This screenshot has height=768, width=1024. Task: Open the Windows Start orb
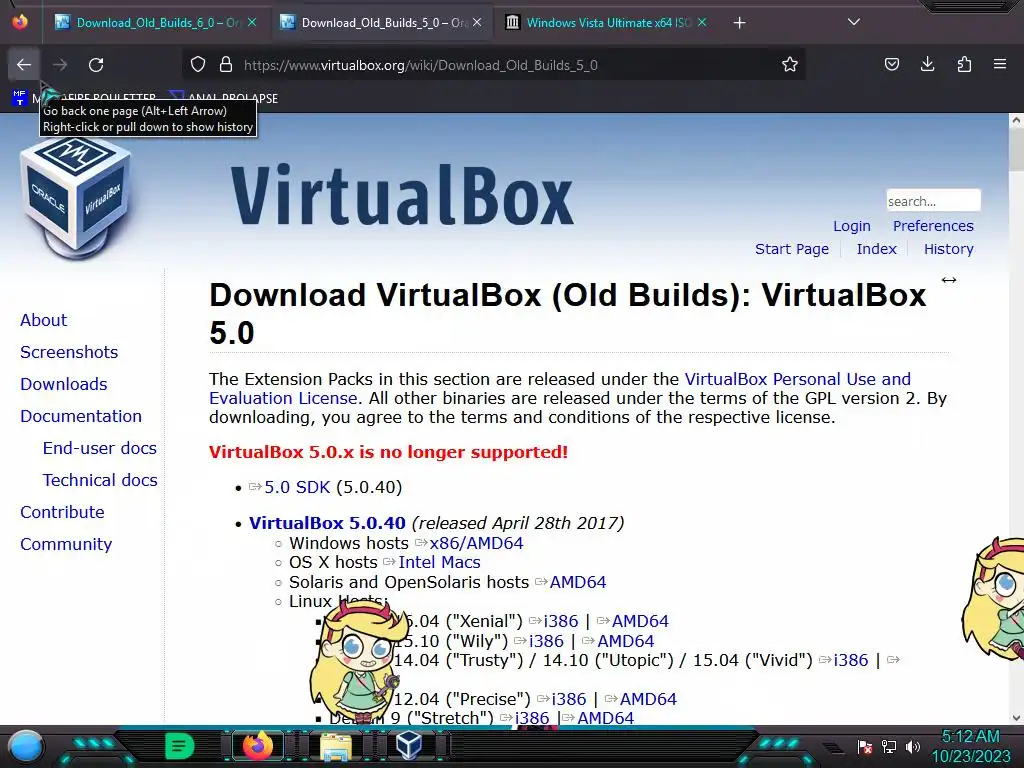point(26,747)
